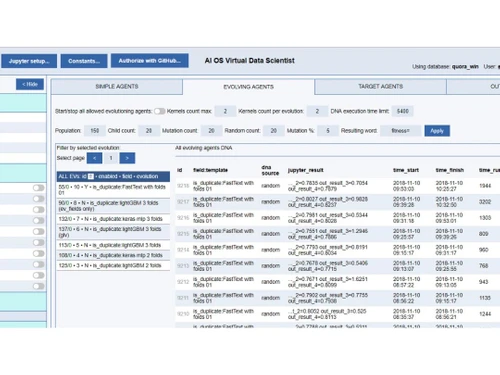Image resolution: width=500 pixels, height=375 pixels.
Task: Click the id column header
Action: tap(179, 170)
